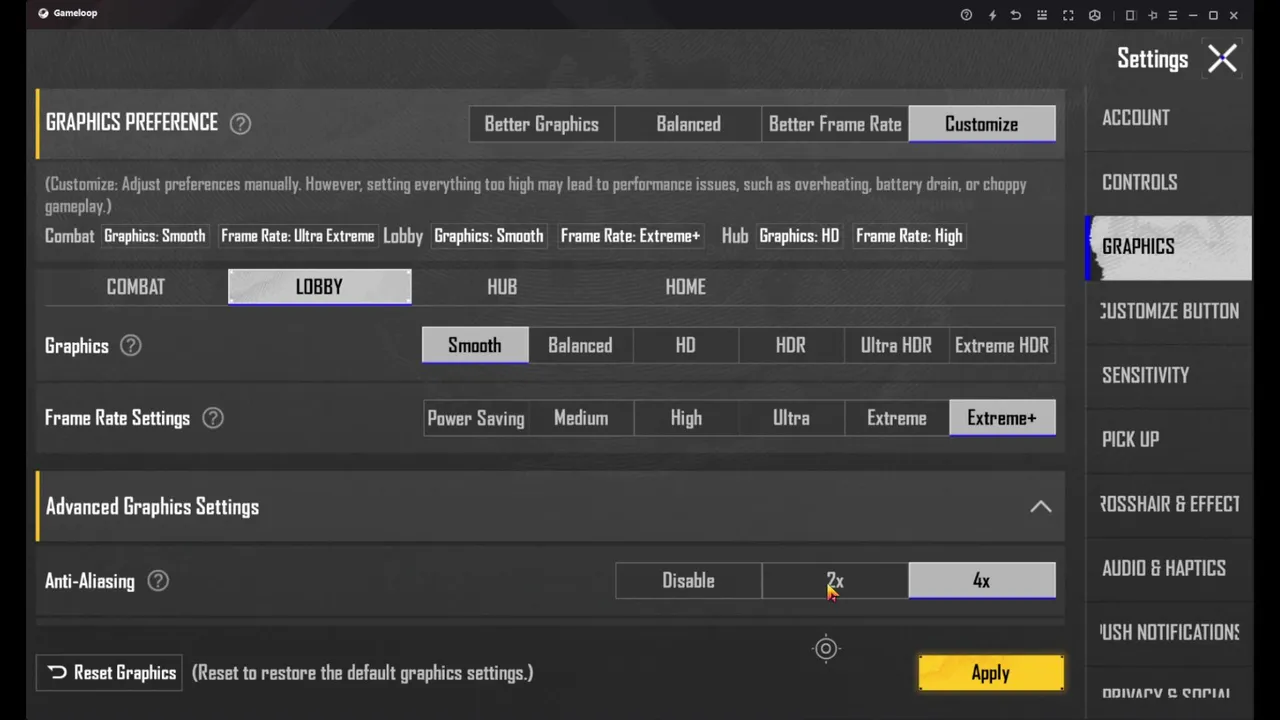The width and height of the screenshot is (1280, 720).
Task: Click 'Frame Rate: Extreme+' lobby summary tag
Action: tap(630, 236)
